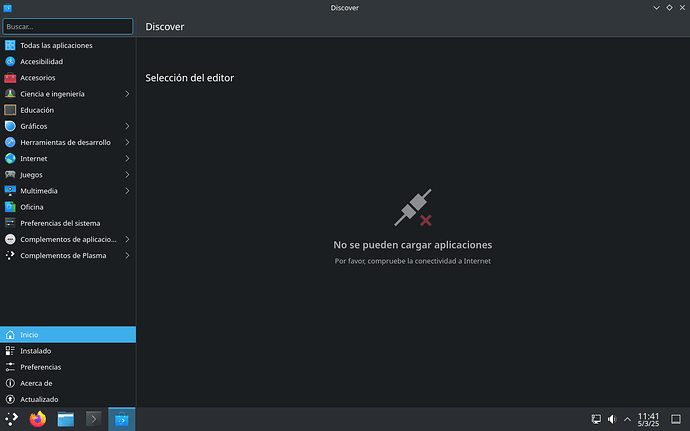Screen dimensions: 690x431
Task: Open the Preferencias page label
Action: coord(40,367)
